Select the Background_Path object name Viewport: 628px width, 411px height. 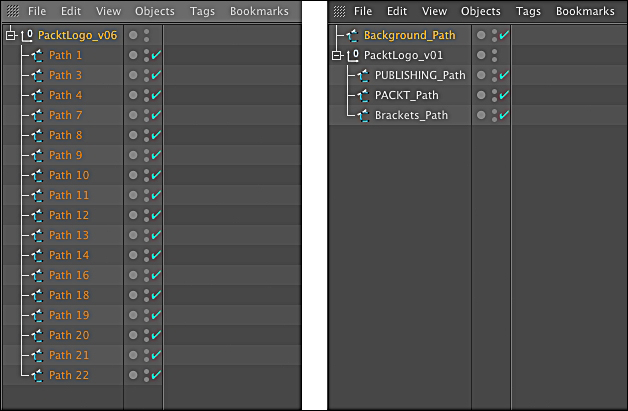click(409, 35)
